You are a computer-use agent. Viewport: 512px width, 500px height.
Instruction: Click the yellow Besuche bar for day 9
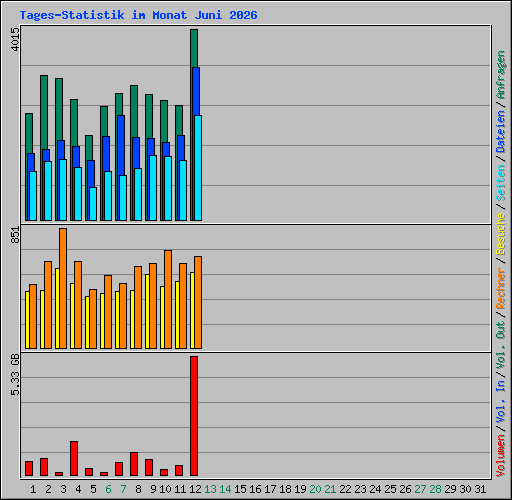coord(147,312)
